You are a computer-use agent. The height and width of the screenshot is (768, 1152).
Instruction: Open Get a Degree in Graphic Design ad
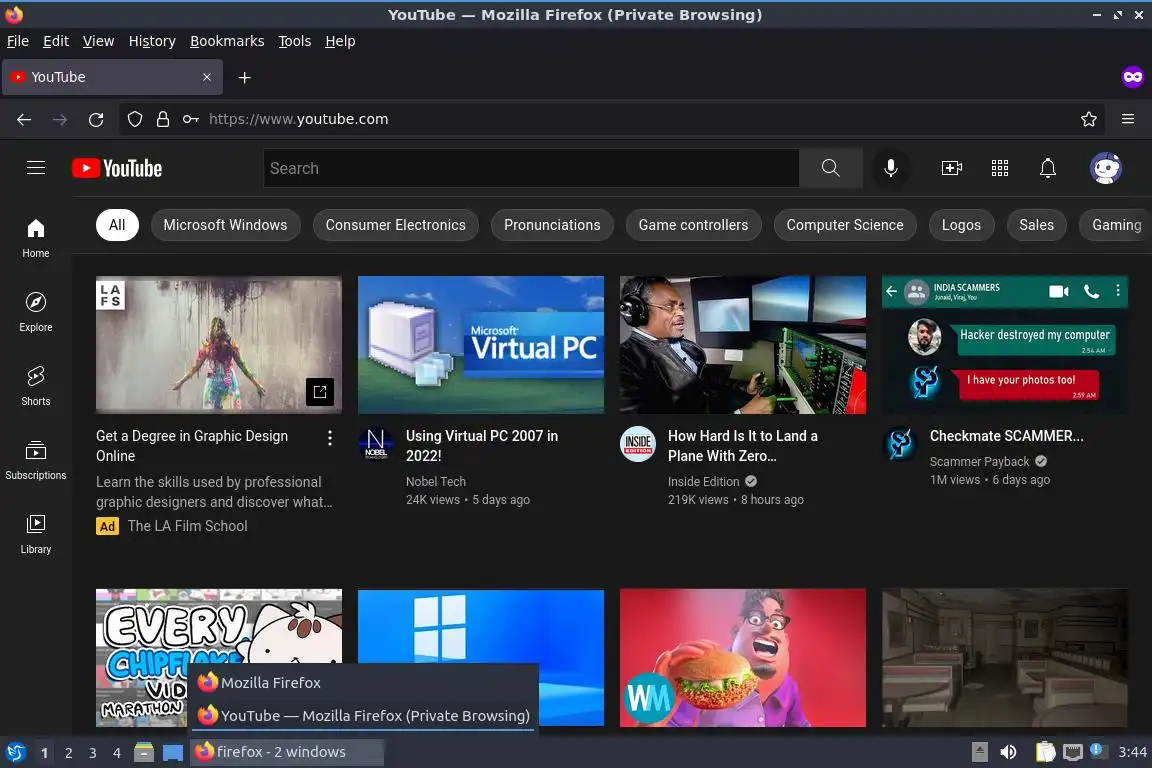[192, 445]
